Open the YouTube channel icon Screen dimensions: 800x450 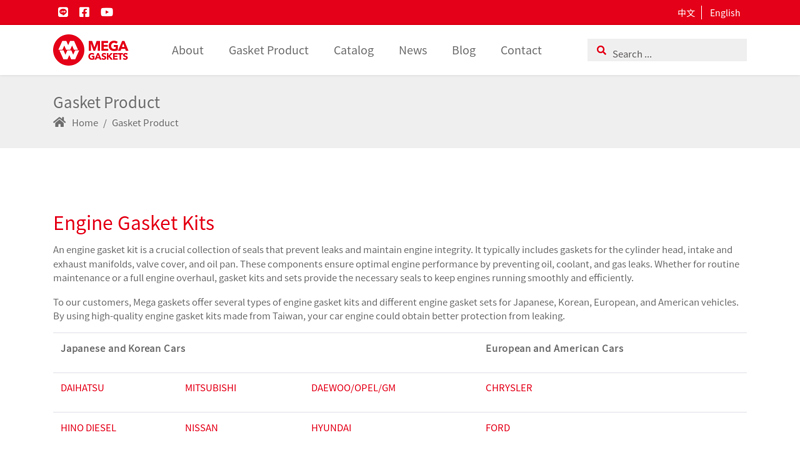tap(107, 12)
